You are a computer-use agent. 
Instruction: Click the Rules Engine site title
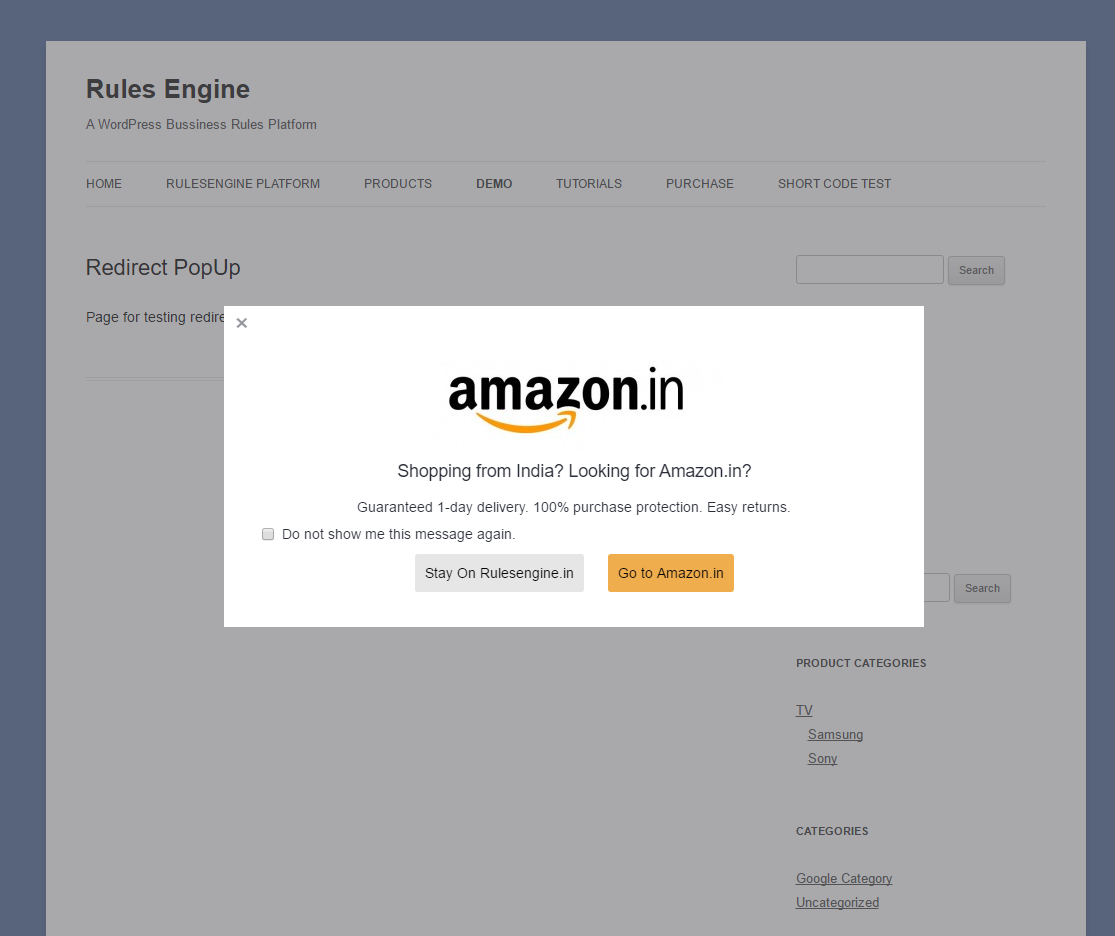point(168,89)
